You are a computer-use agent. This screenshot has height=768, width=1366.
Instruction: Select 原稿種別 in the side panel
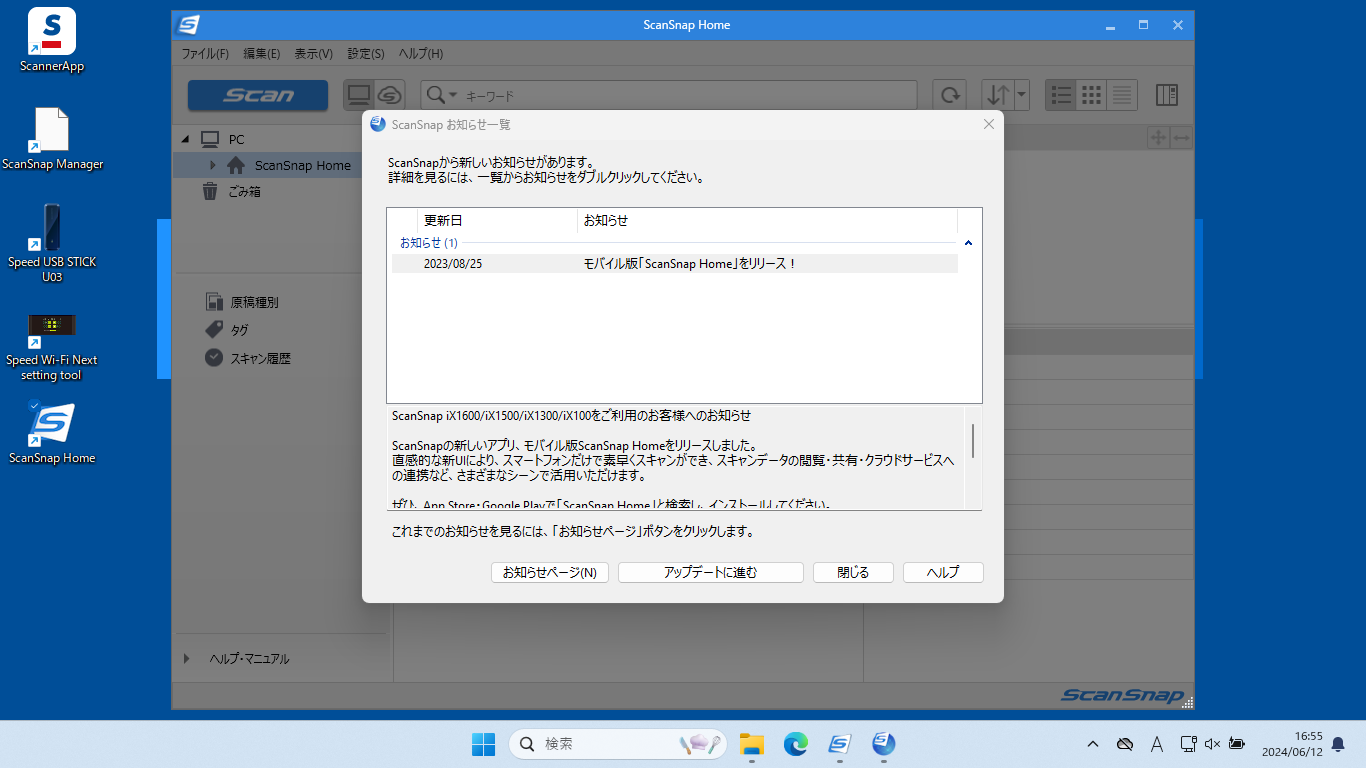click(x=254, y=302)
